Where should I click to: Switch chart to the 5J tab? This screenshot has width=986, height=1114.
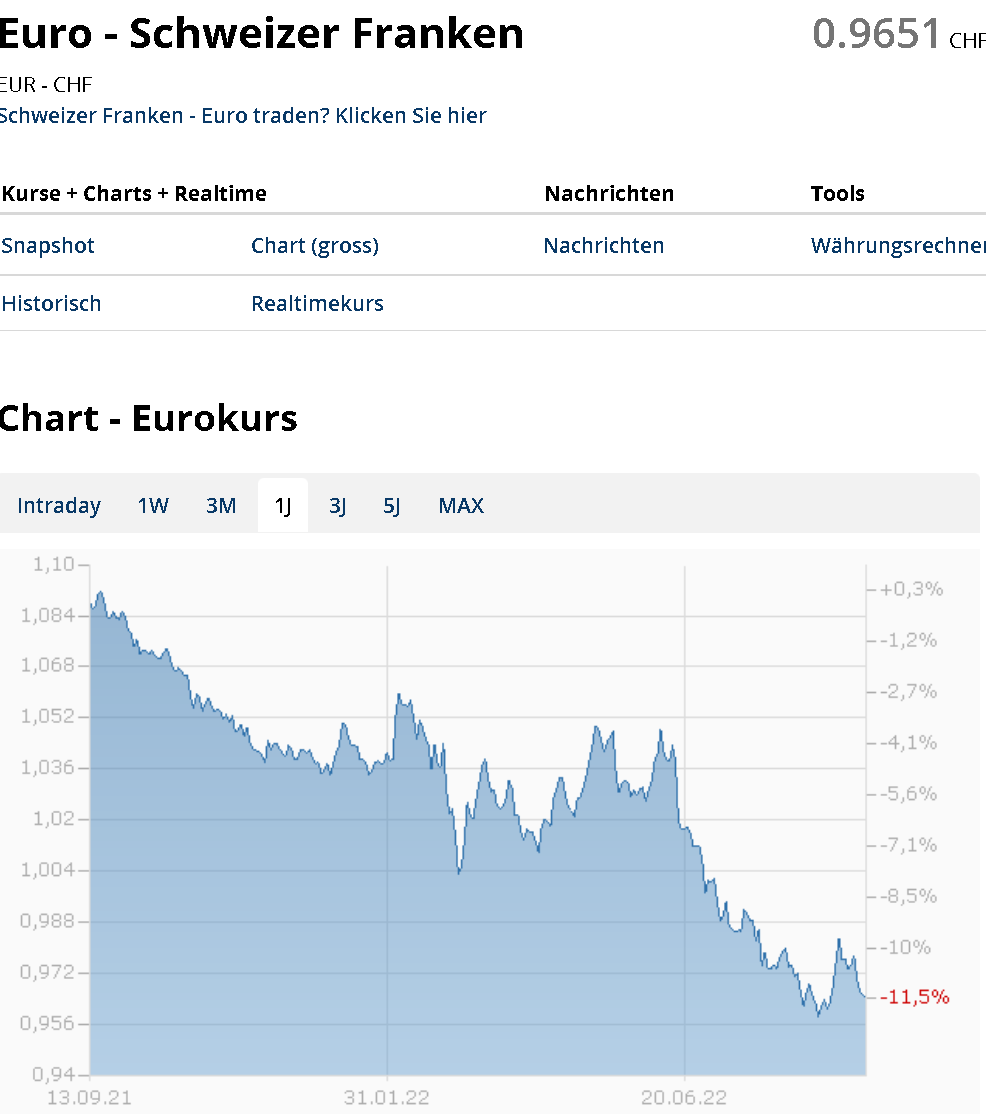[x=391, y=506]
